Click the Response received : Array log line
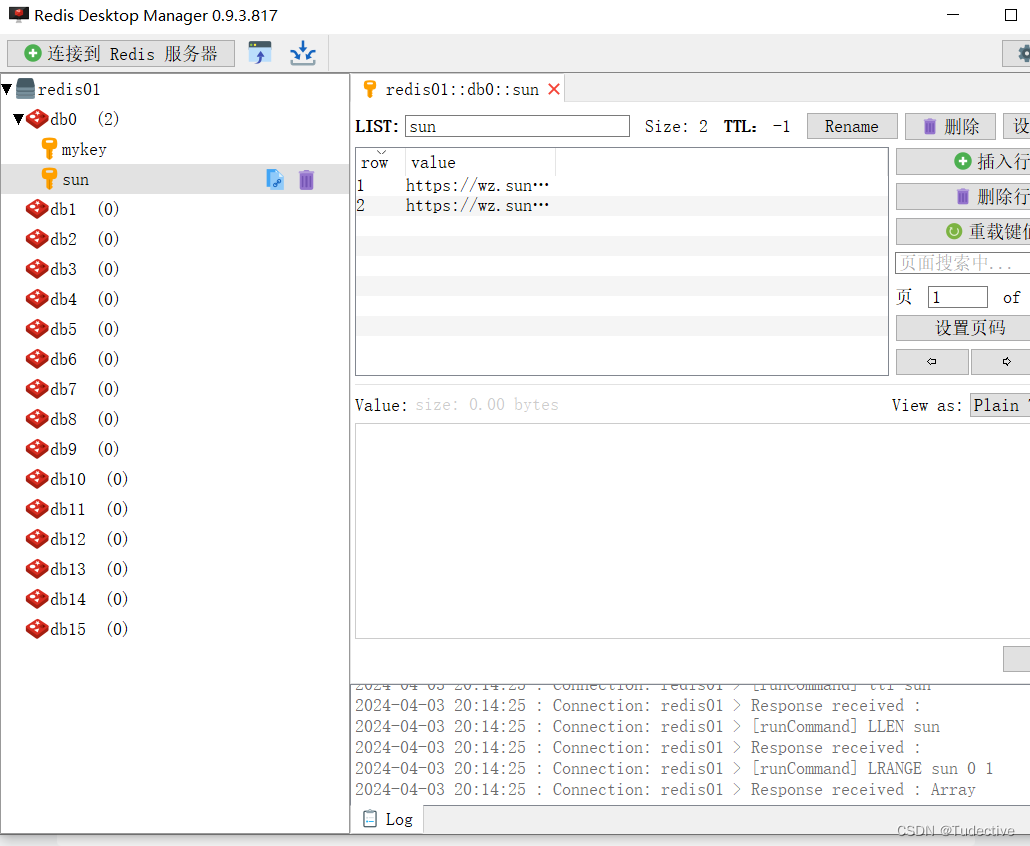1030x846 pixels. pyautogui.click(x=665, y=789)
